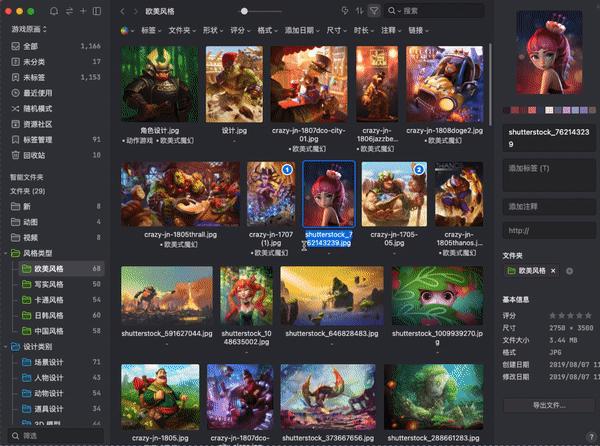Click the 导出文件... export button
The height and width of the screenshot is (446, 600).
pos(549,405)
